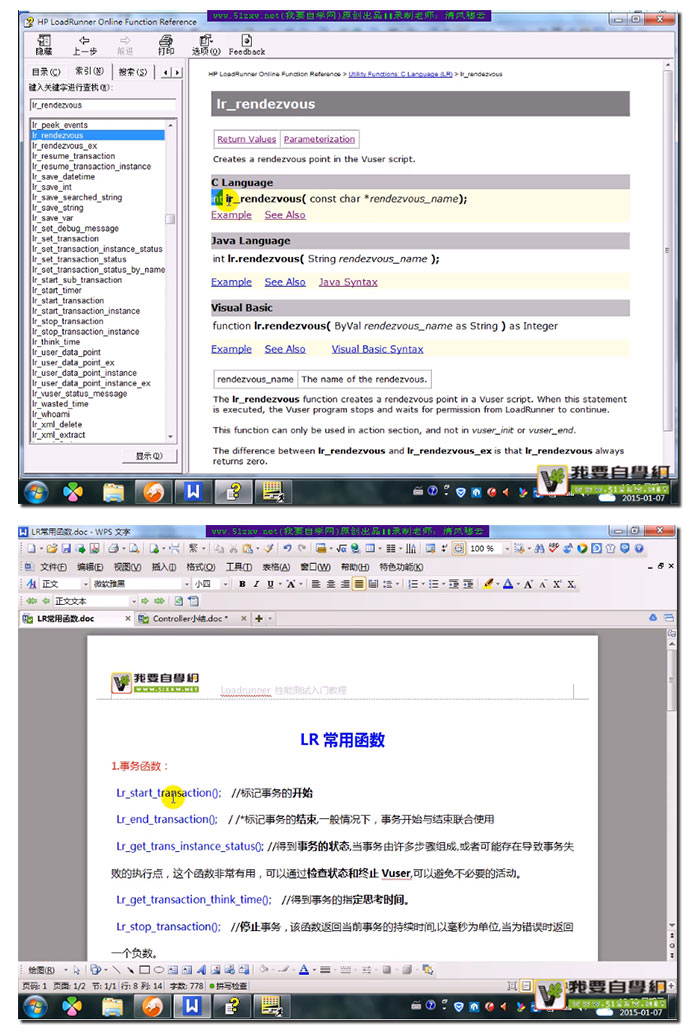The width and height of the screenshot is (700, 1032).
Task: Click the format painter brush icon in WPS
Action: point(268,548)
